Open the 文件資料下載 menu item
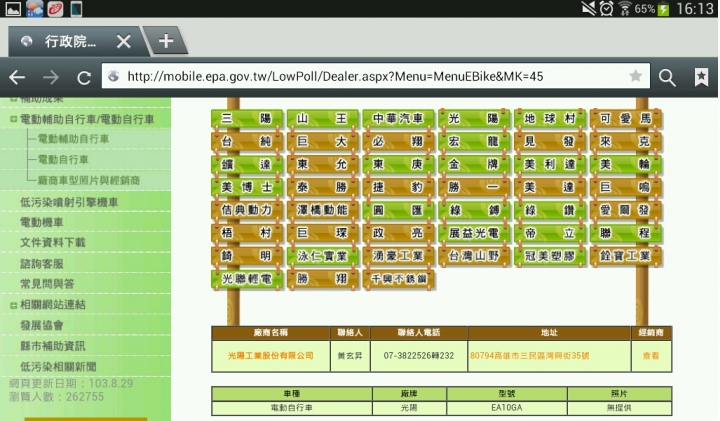This screenshot has height=421, width=720. tap(52, 242)
